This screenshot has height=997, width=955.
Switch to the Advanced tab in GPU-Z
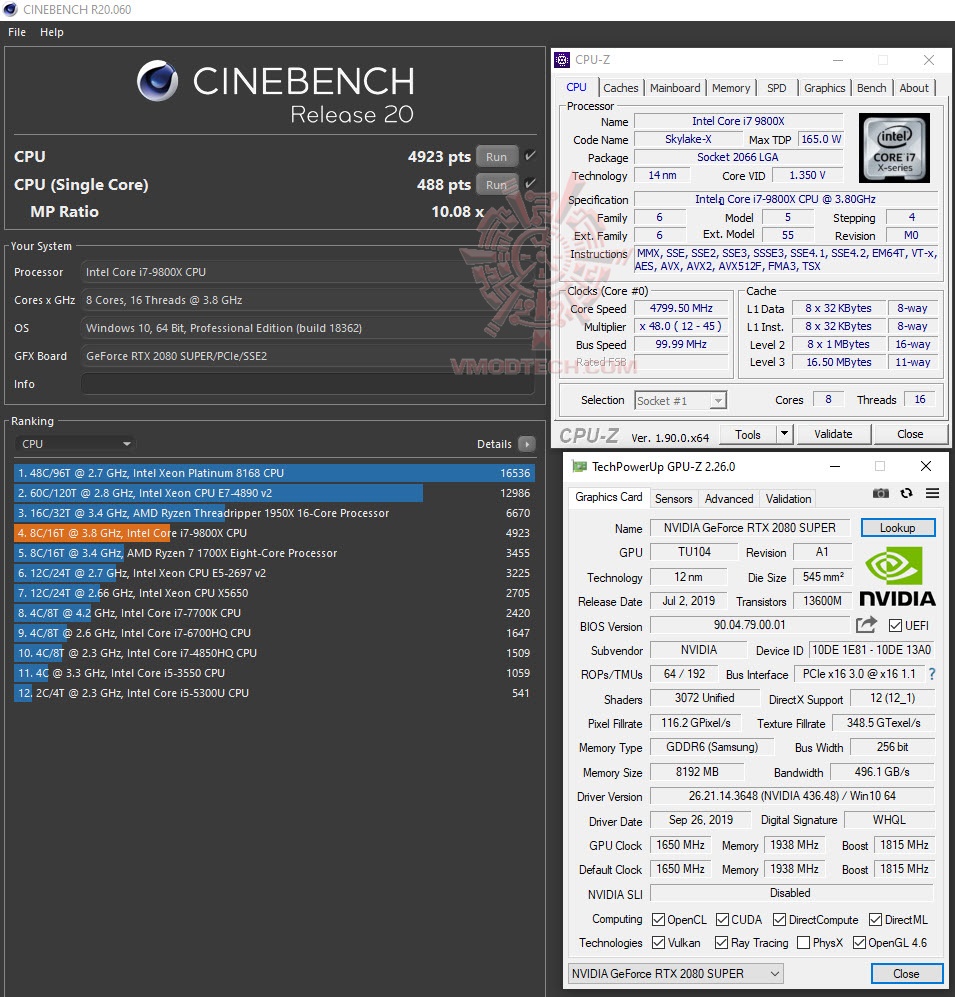tap(729, 498)
